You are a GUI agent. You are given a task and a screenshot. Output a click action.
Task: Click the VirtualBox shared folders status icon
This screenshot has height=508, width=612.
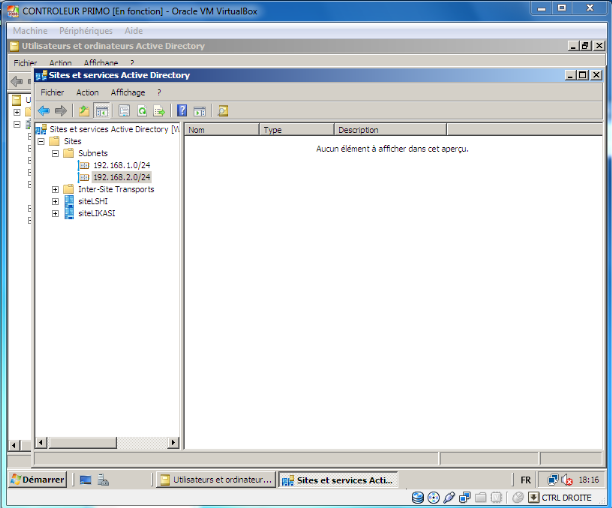[x=481, y=497]
